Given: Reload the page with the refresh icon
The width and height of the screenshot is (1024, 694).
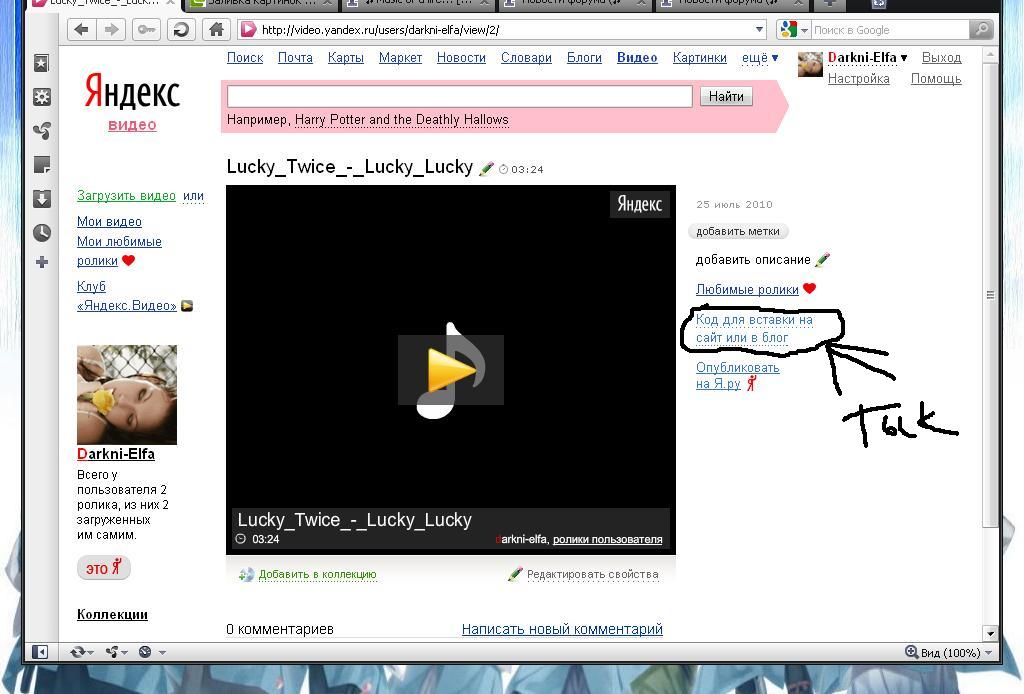Looking at the screenshot, I should tap(181, 29).
